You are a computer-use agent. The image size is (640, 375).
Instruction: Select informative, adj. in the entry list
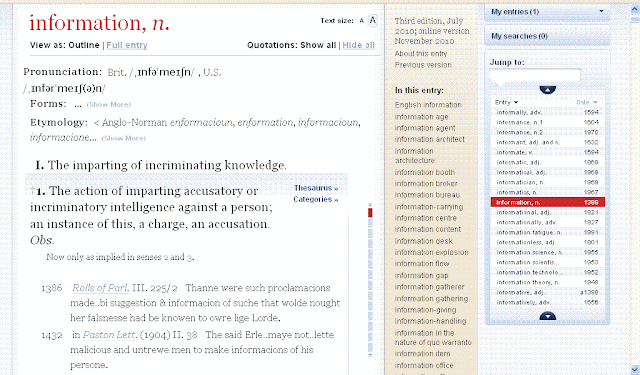click(547, 292)
